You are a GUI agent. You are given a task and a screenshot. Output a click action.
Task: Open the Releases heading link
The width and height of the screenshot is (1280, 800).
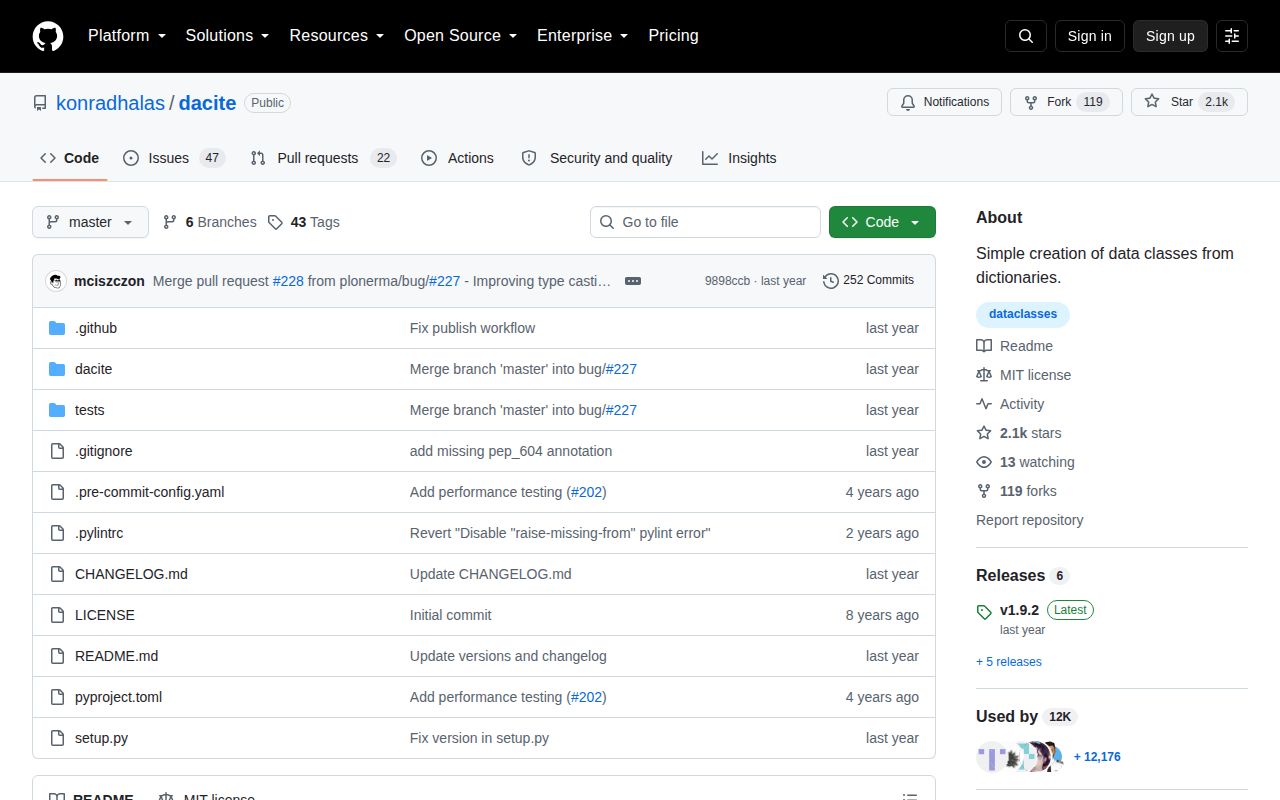click(1022, 576)
